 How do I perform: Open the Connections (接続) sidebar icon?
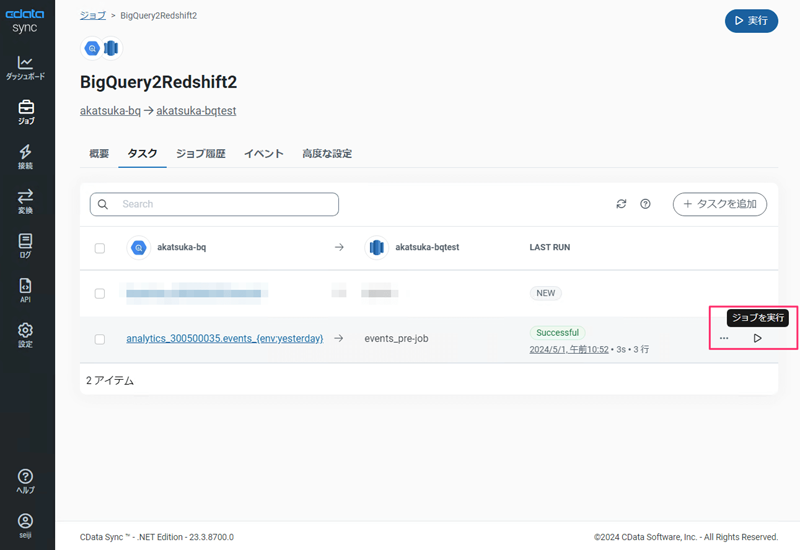pyautogui.click(x=25, y=157)
